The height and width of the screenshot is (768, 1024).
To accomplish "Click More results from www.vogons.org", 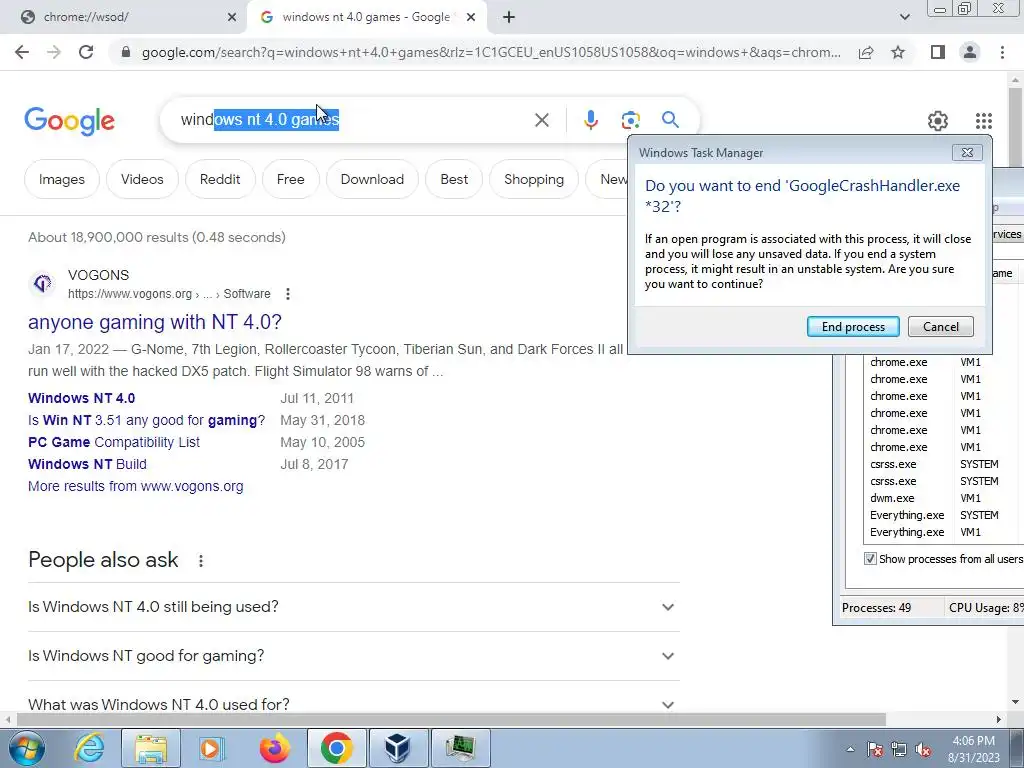I will pos(136,487).
